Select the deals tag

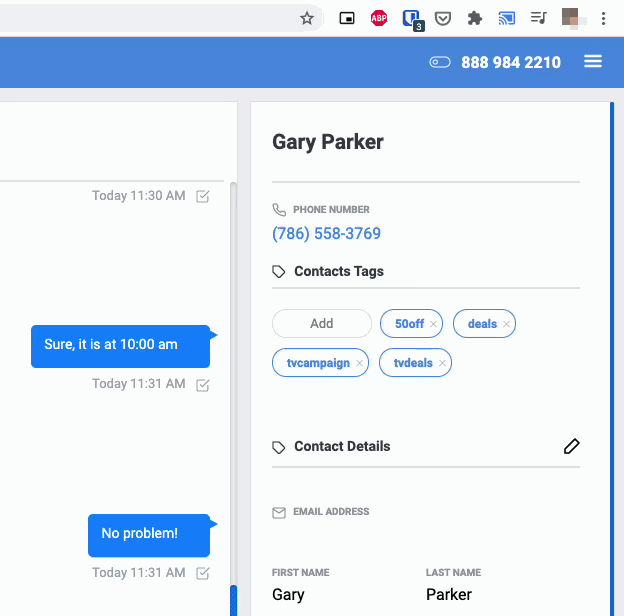482,324
